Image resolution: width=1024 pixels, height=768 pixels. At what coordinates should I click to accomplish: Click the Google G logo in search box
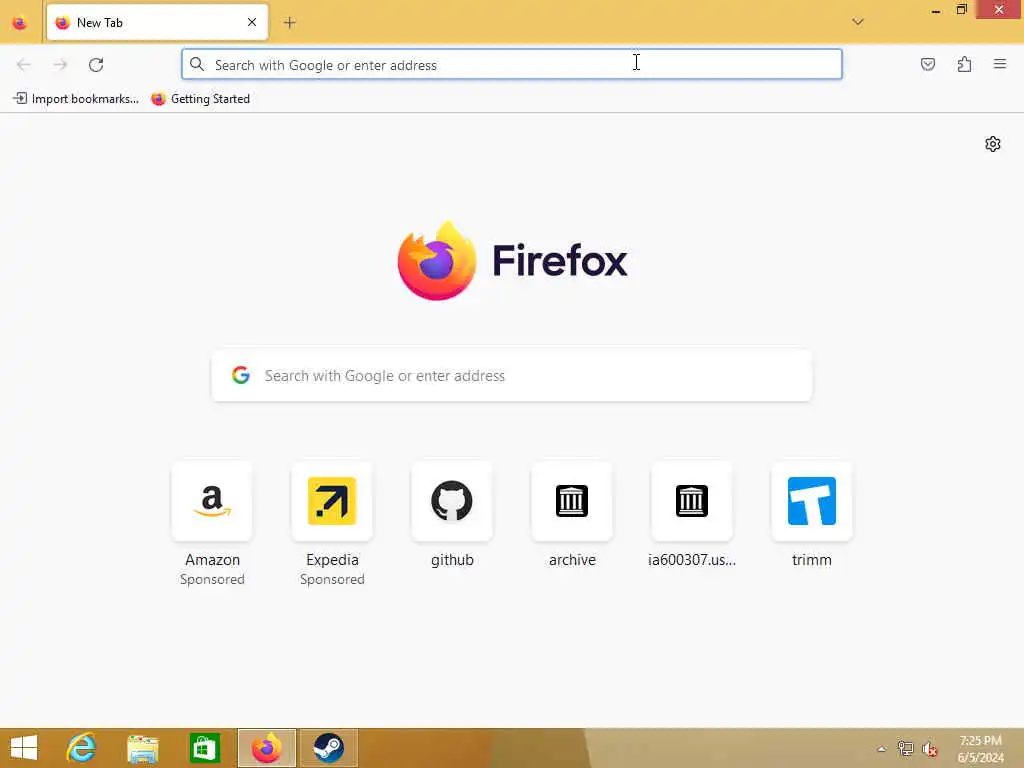241,375
